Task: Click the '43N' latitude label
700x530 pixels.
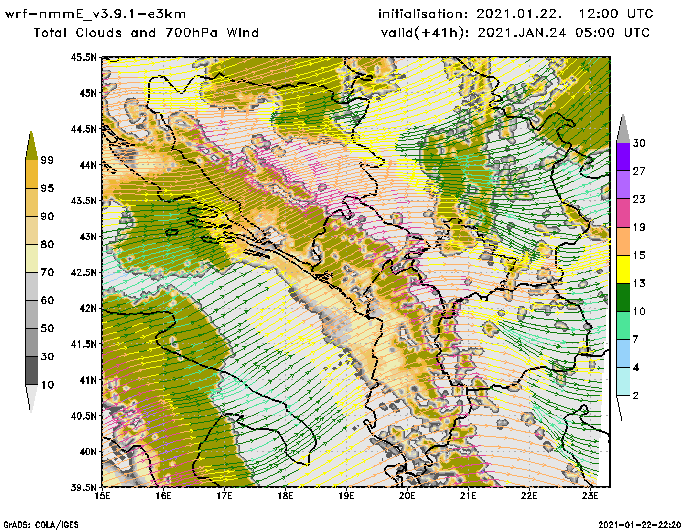Action: click(88, 236)
